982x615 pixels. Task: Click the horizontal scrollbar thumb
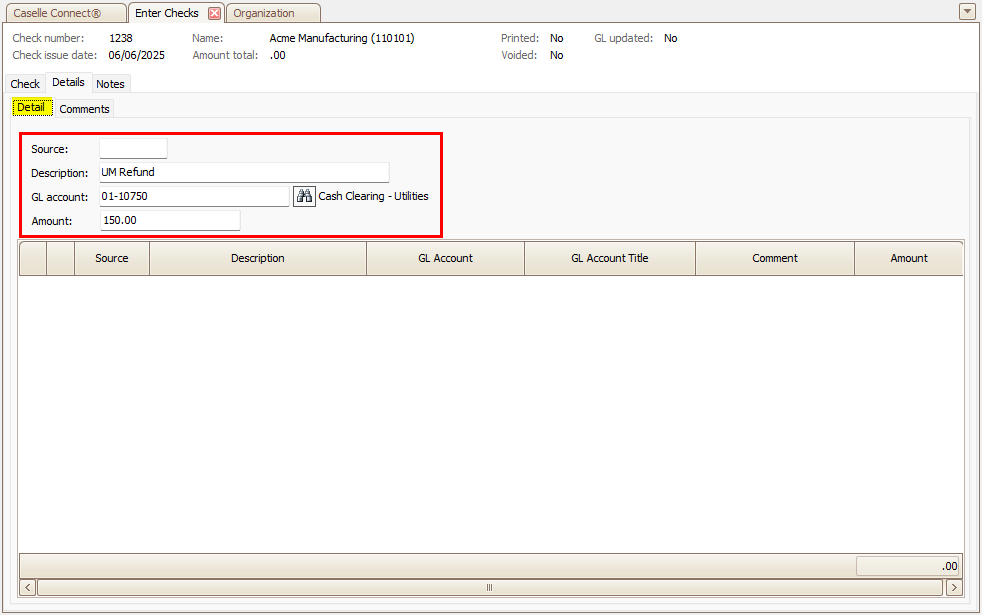pos(490,588)
